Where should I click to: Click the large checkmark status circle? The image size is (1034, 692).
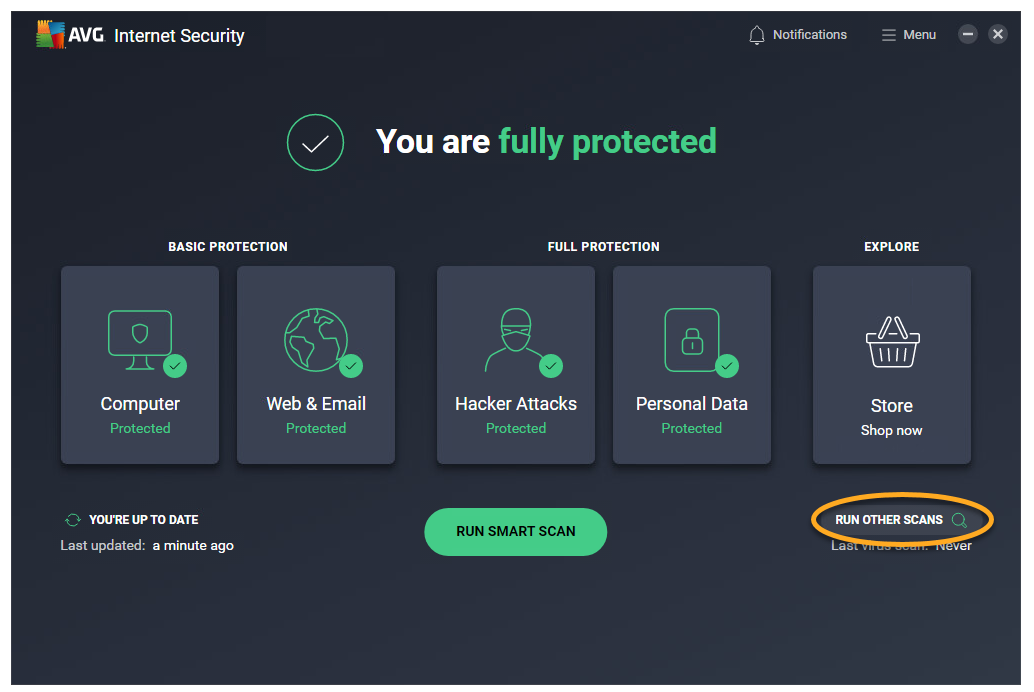coord(315,142)
